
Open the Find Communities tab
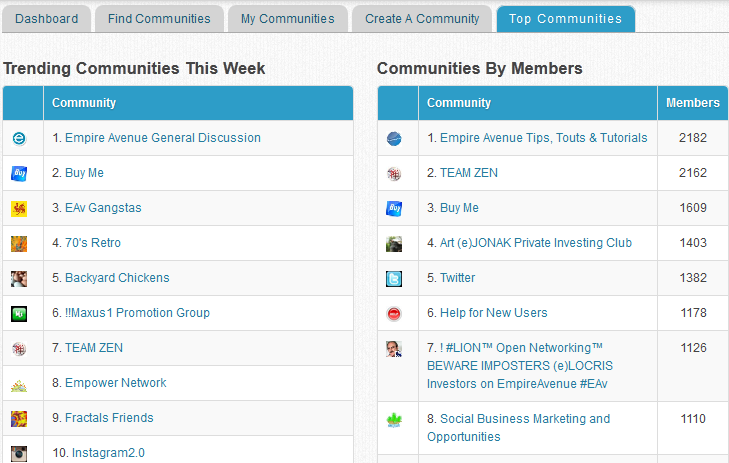coord(159,19)
